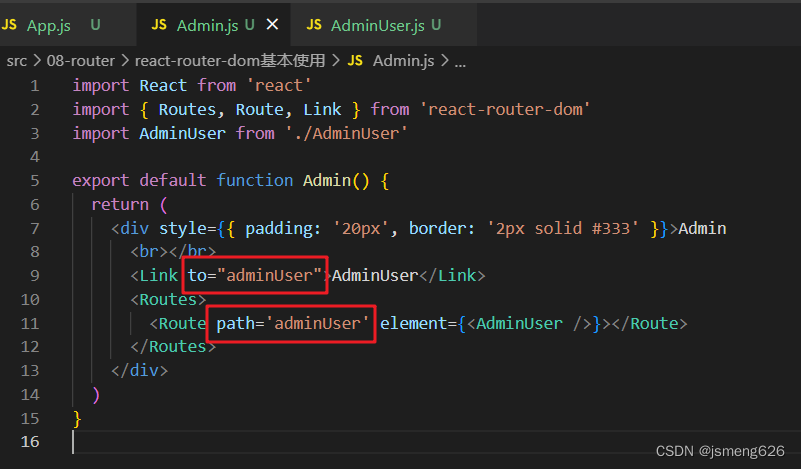Click the Admin function name on line 5
801x469 pixels.
coord(327,180)
